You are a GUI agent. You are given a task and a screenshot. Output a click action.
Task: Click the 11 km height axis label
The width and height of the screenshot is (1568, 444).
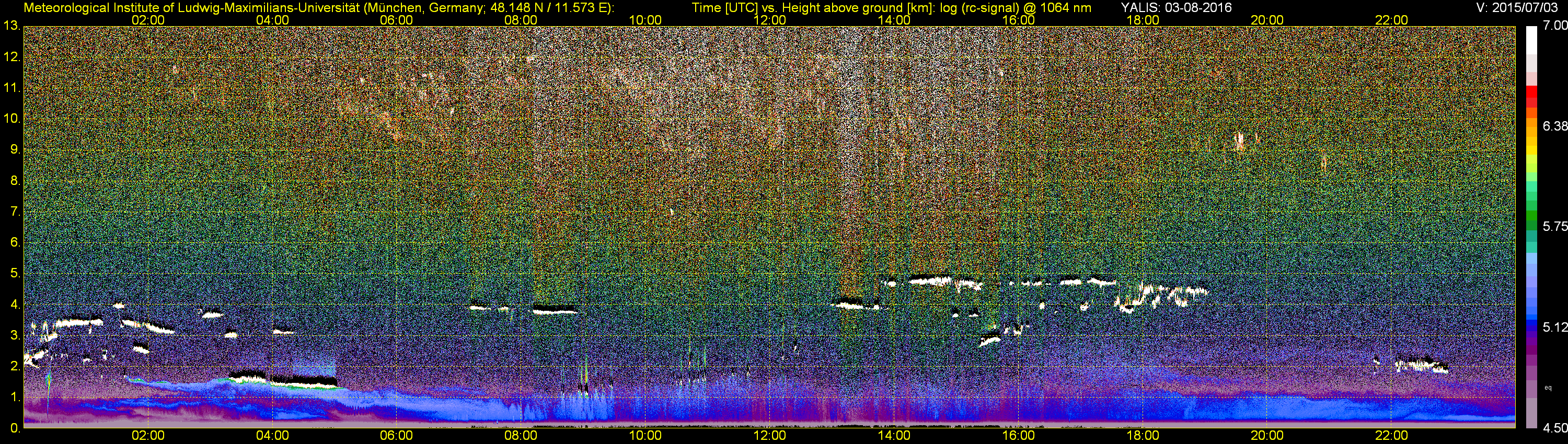pos(11,88)
